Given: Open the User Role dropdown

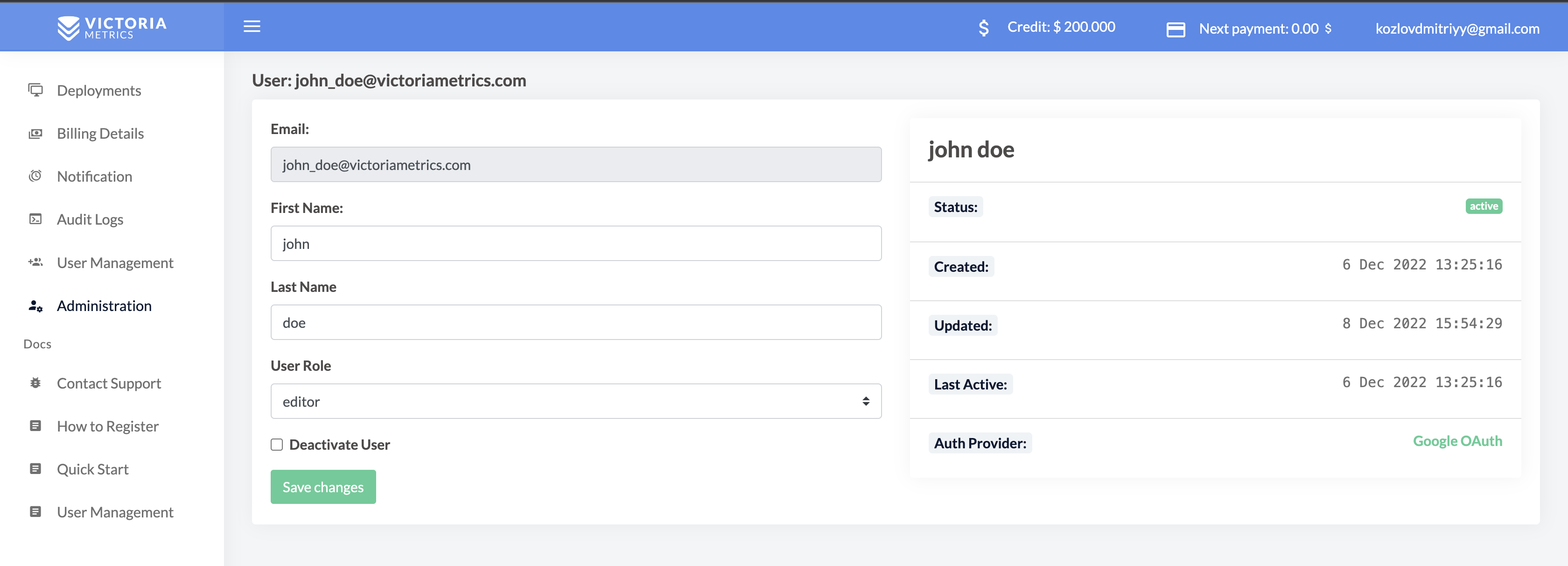Looking at the screenshot, I should click(x=576, y=401).
